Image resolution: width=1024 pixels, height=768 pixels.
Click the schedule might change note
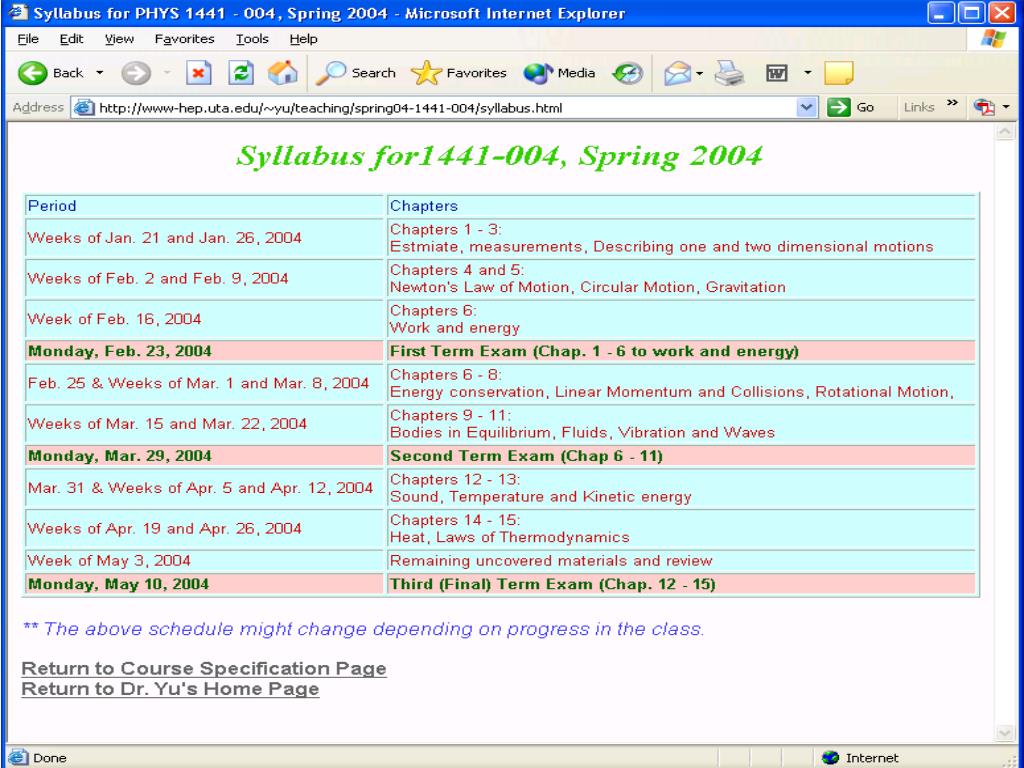[364, 629]
